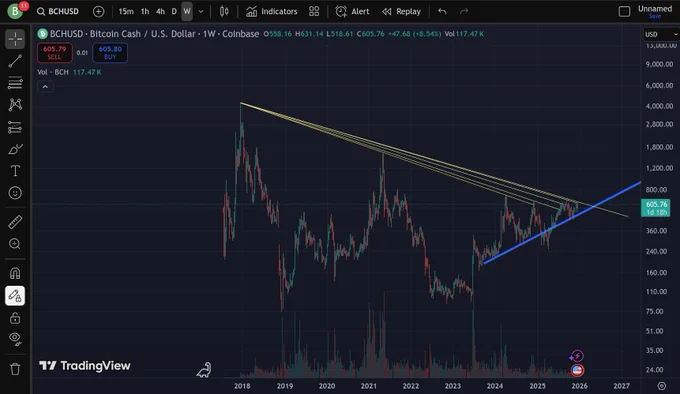The image size is (680, 394).
Task: Click the TradingView logo
Action: (85, 366)
